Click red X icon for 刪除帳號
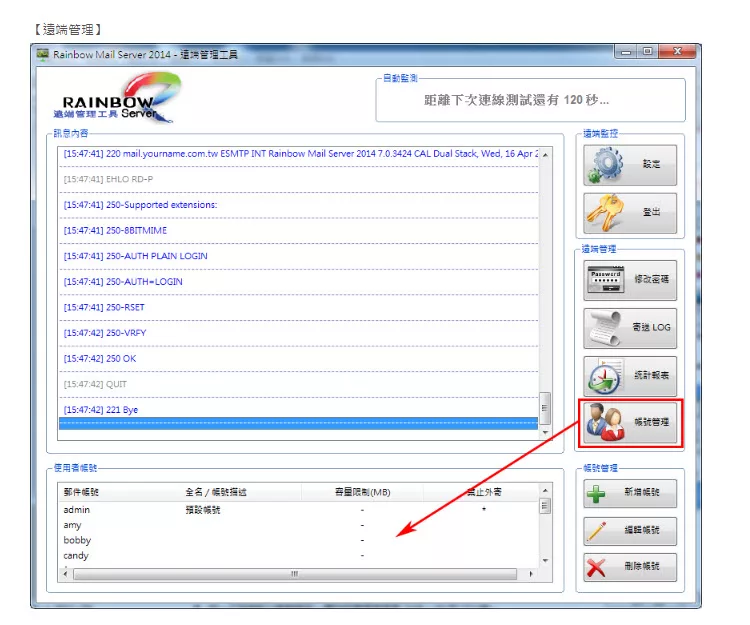750x625 pixels. [x=598, y=568]
